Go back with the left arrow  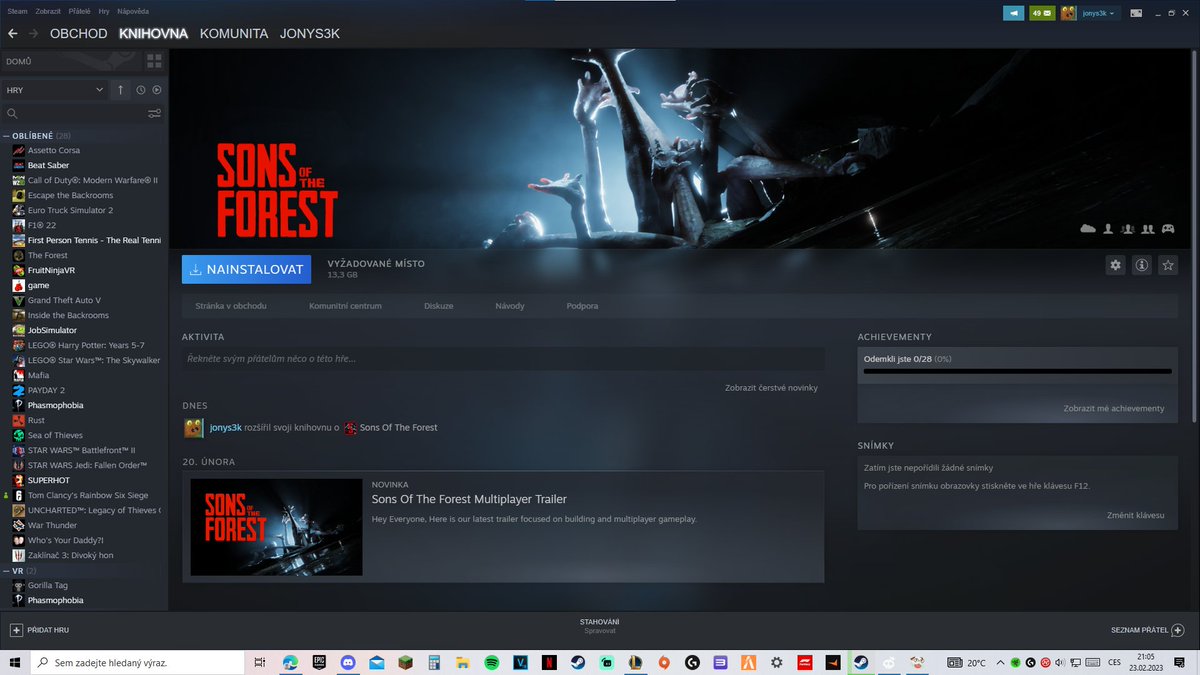(x=12, y=33)
